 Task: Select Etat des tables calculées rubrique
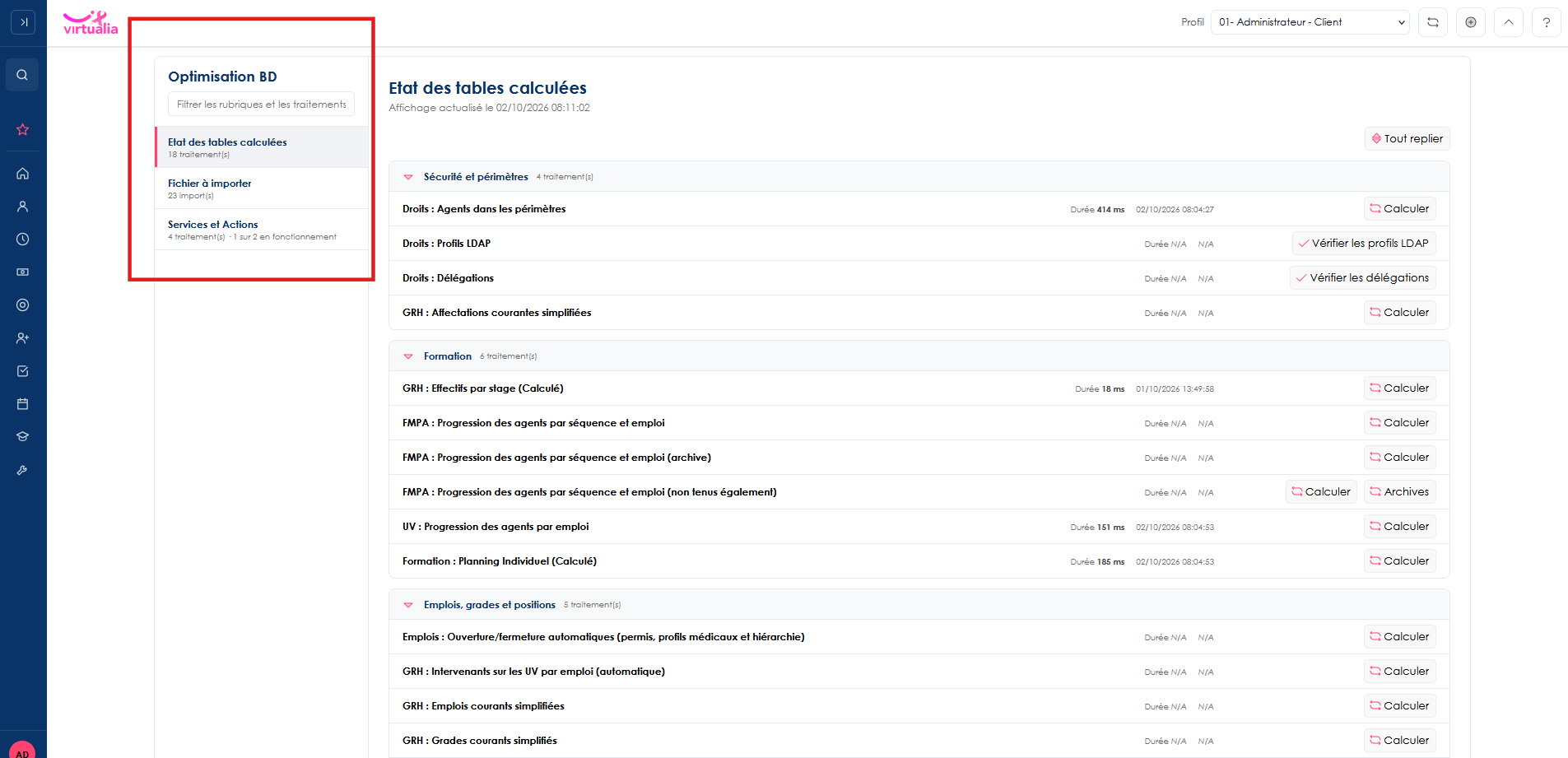pyautogui.click(x=262, y=147)
